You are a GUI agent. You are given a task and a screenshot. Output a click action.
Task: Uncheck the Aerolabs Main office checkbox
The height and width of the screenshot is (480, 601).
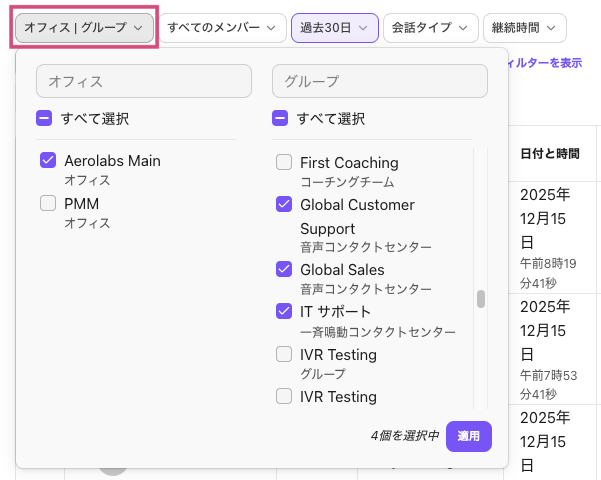(48, 160)
